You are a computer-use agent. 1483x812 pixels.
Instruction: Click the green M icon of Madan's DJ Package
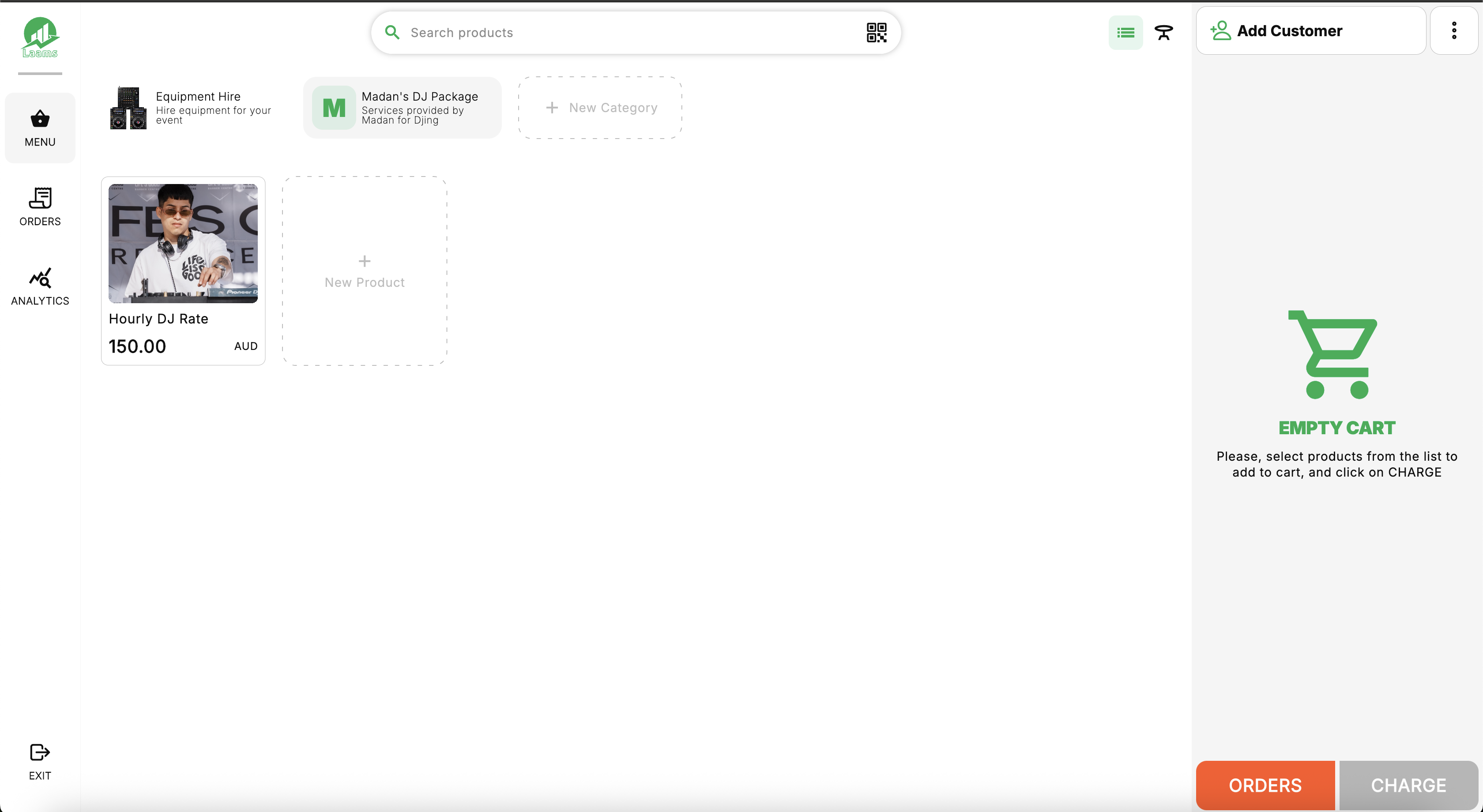(x=333, y=108)
